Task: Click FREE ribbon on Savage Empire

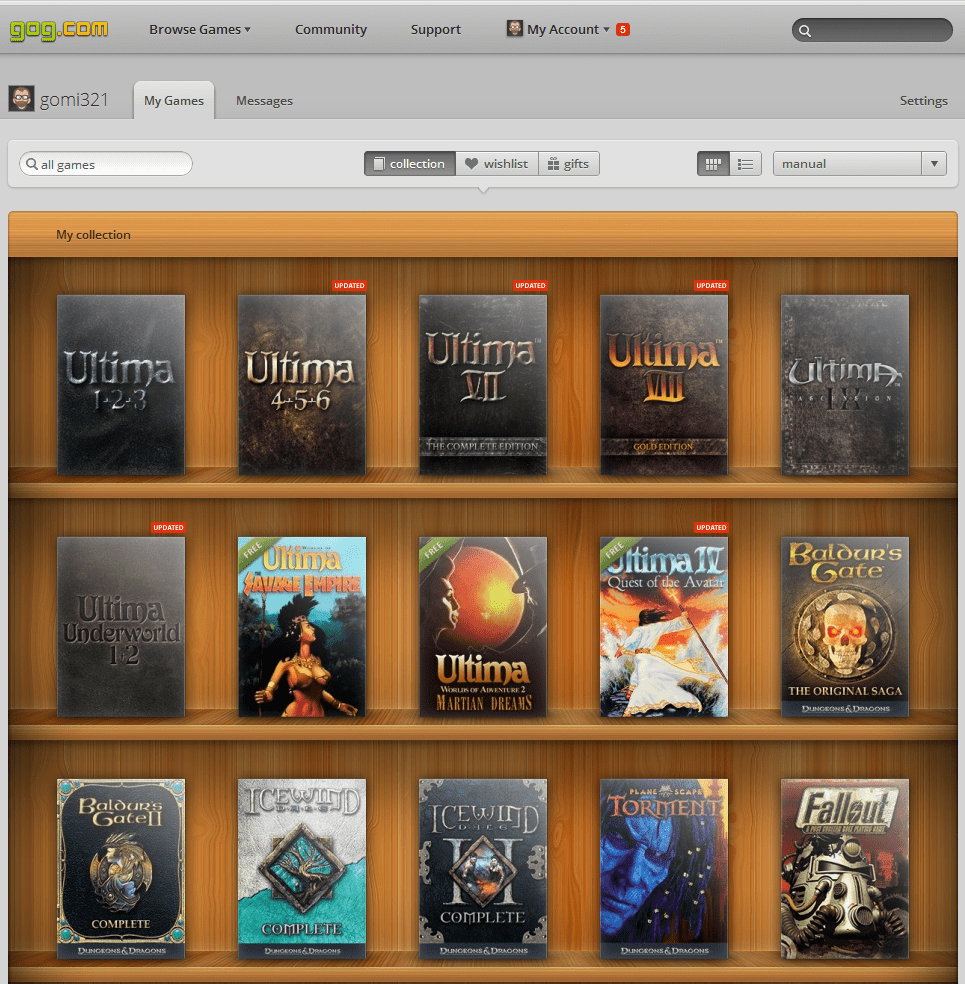Action: tap(254, 550)
